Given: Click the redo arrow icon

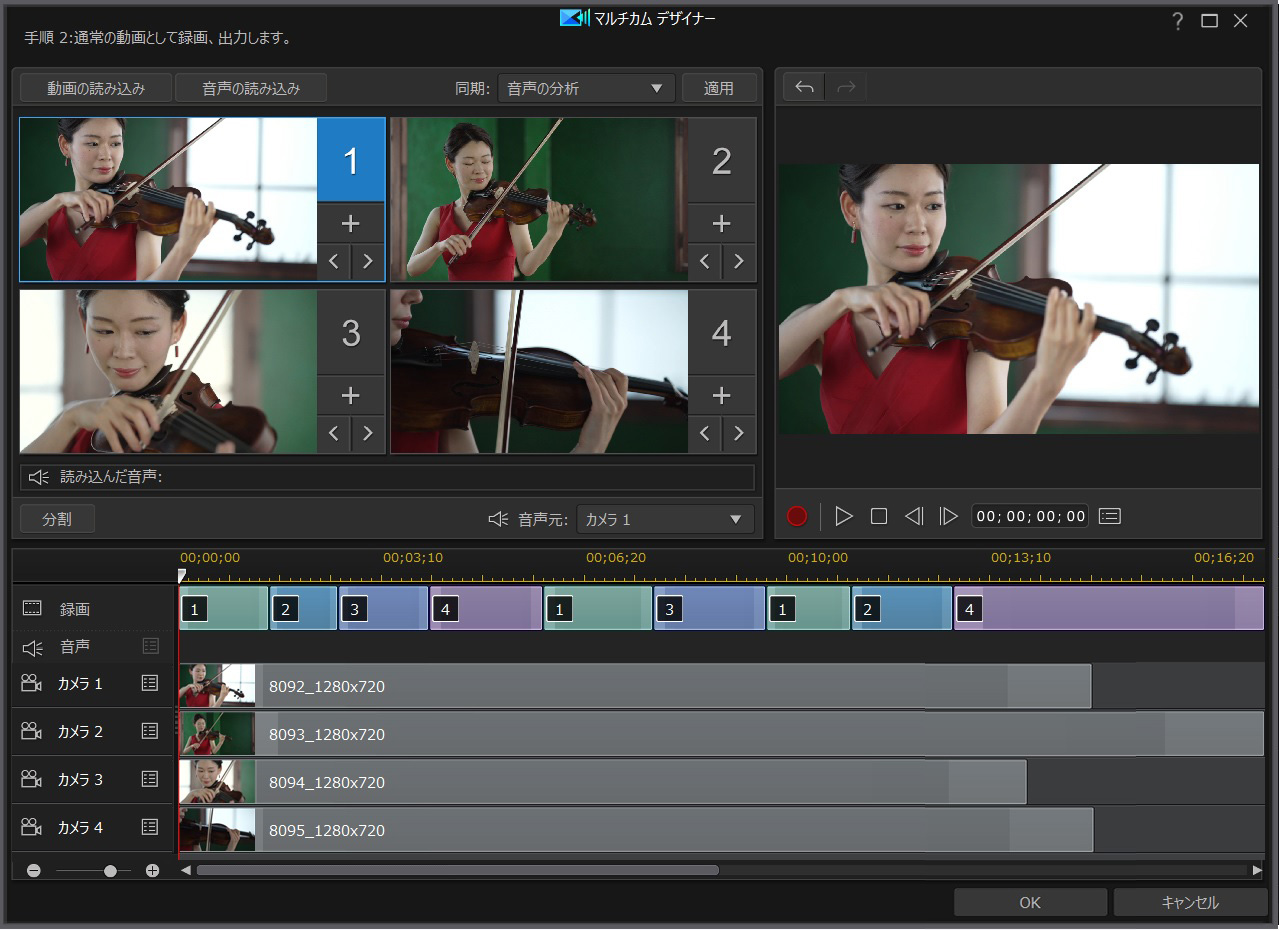Looking at the screenshot, I should pyautogui.click(x=846, y=88).
